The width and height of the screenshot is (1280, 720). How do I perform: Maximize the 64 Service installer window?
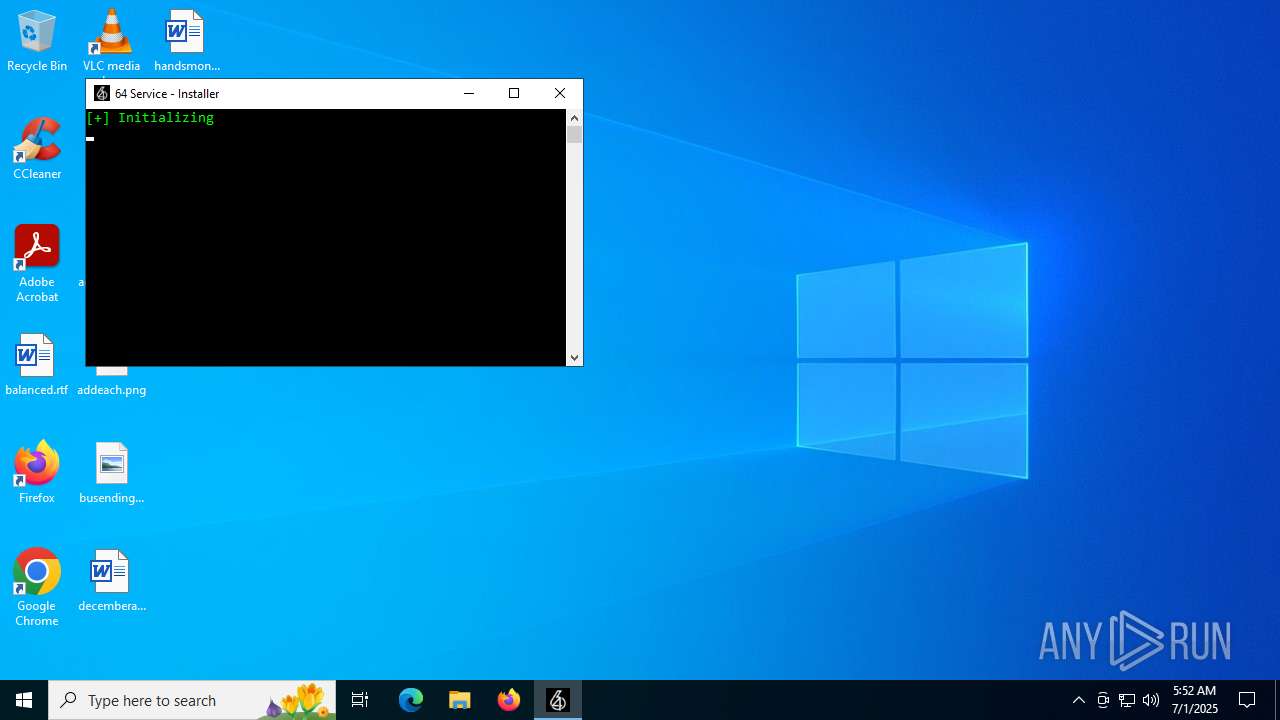tap(514, 93)
